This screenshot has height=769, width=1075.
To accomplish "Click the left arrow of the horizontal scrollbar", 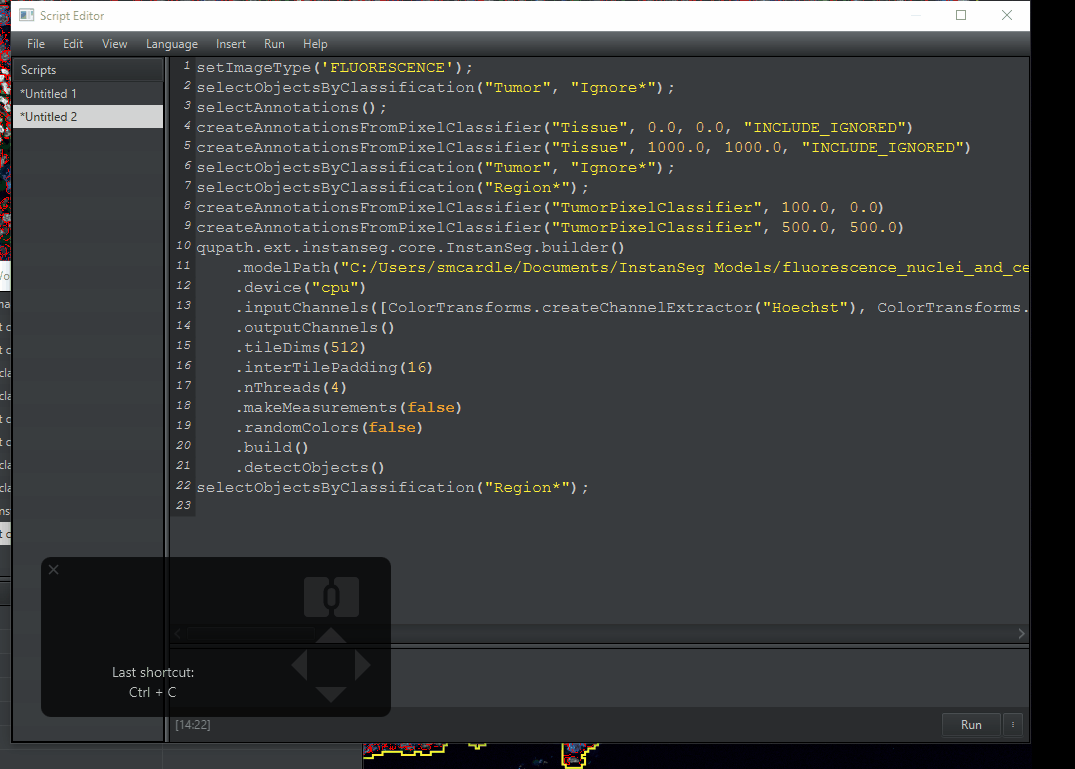I will (x=177, y=633).
